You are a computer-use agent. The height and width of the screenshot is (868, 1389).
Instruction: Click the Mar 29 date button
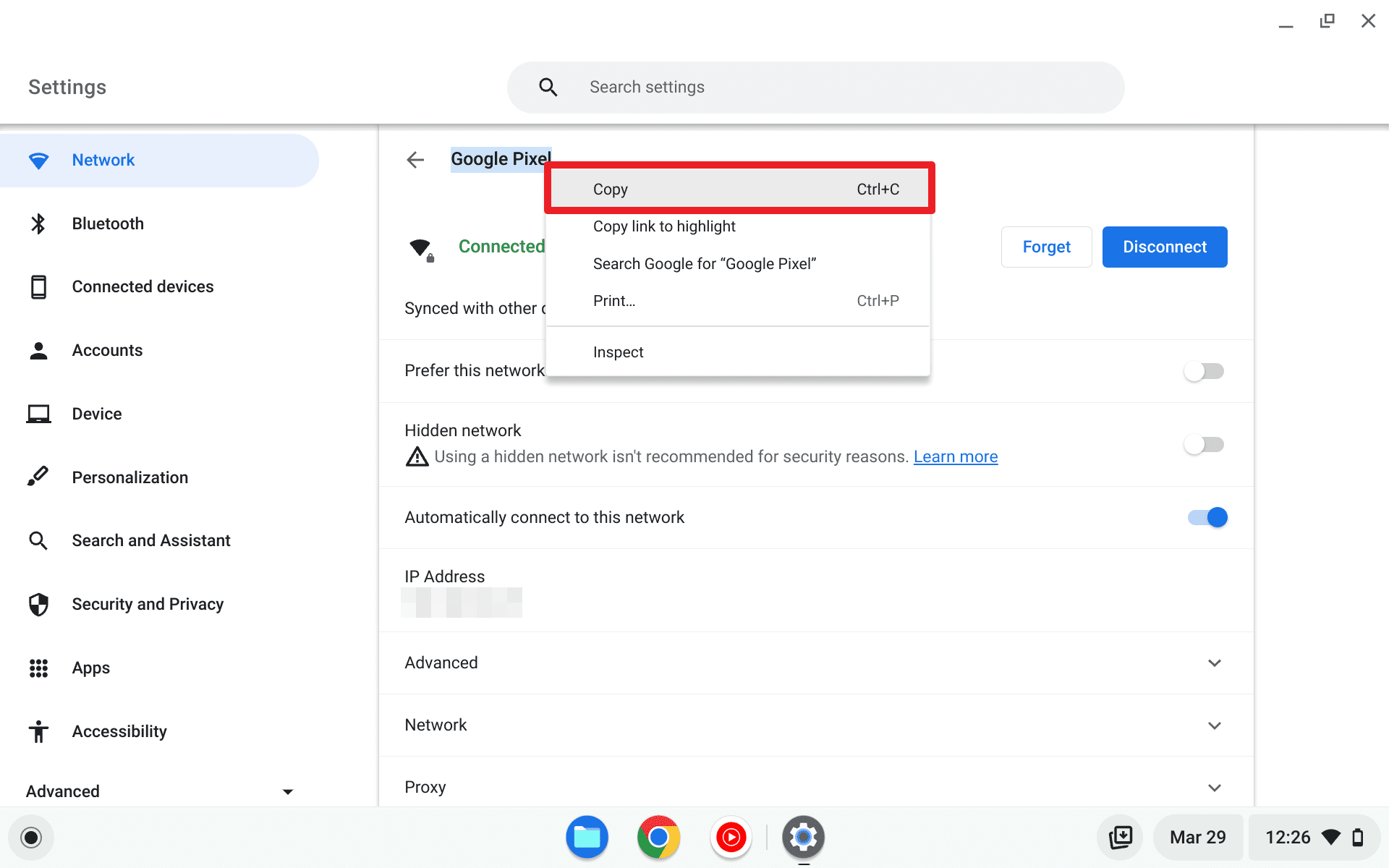point(1198,838)
